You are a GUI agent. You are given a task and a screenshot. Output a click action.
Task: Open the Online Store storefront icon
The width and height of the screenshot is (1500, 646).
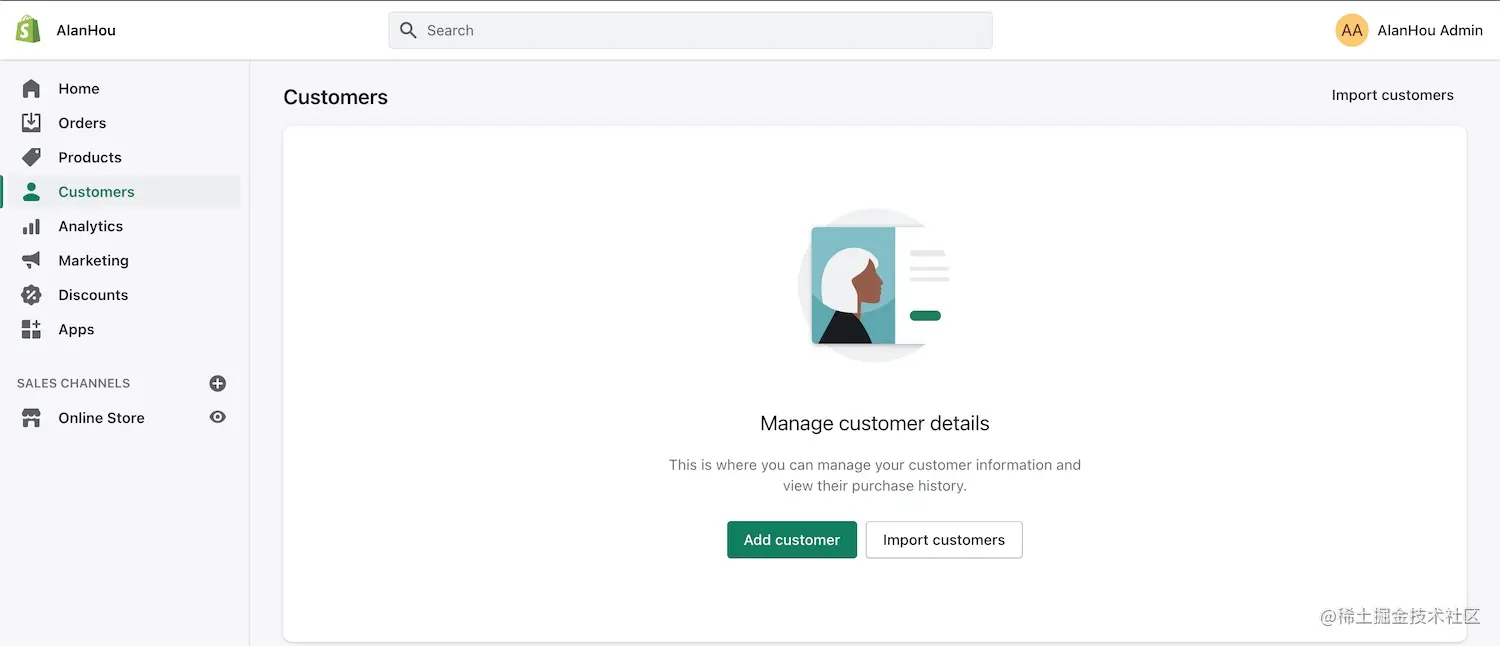pyautogui.click(x=32, y=417)
